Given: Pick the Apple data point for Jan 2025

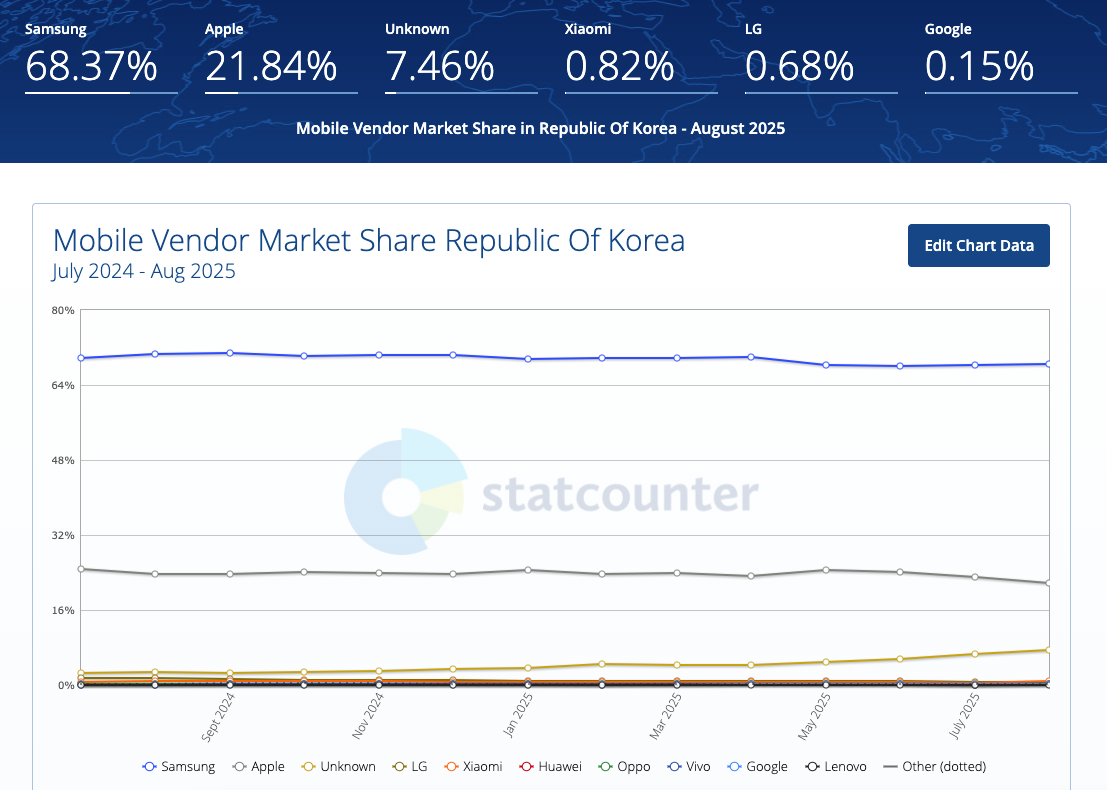Looking at the screenshot, I should [x=528, y=570].
